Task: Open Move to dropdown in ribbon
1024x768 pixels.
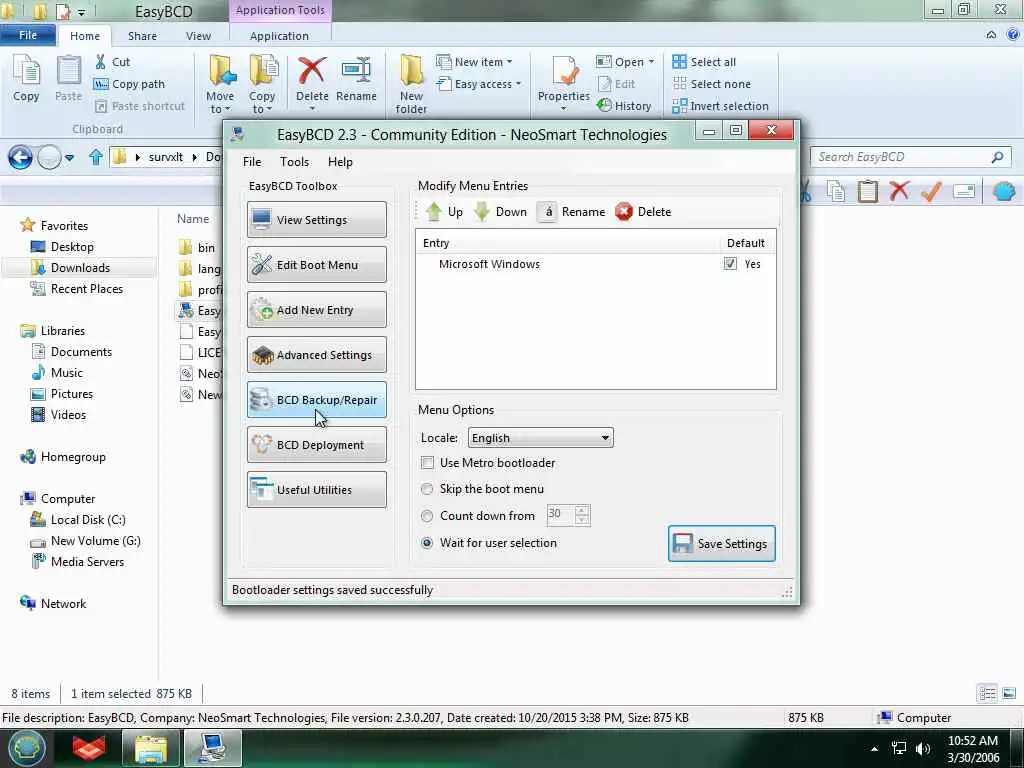Action: click(220, 84)
